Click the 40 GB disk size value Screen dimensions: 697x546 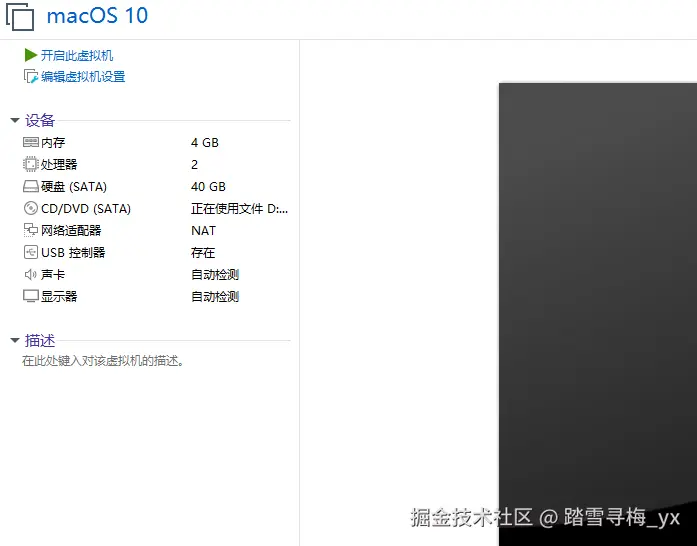[208, 187]
